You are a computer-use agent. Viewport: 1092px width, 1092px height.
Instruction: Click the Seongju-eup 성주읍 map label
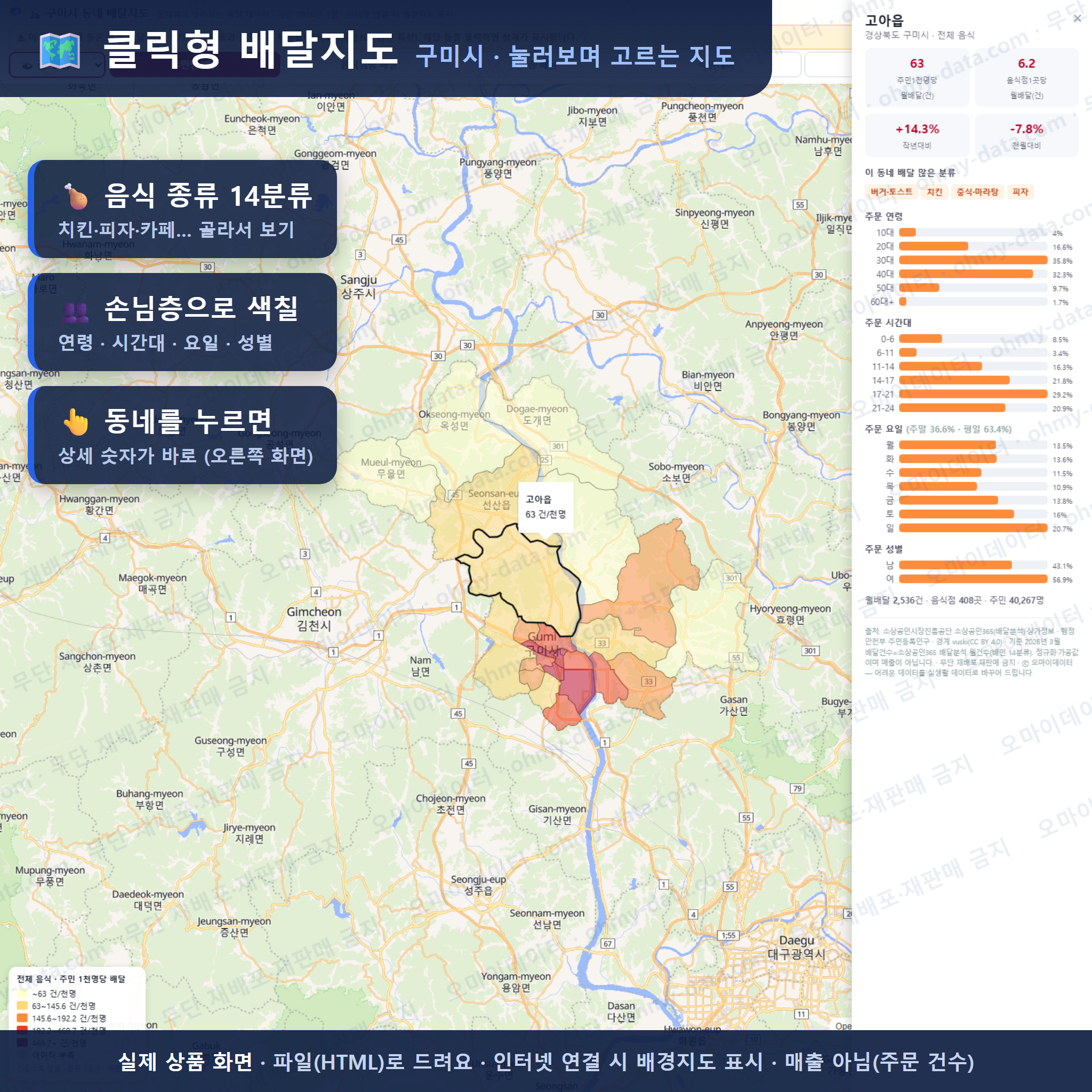pos(478,885)
